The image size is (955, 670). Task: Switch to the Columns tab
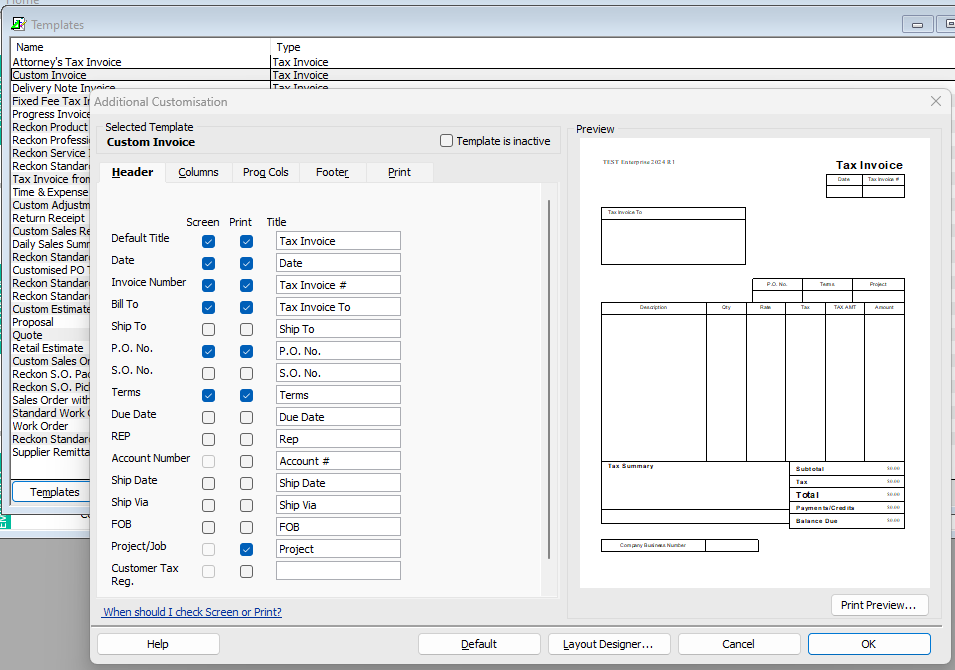(199, 172)
